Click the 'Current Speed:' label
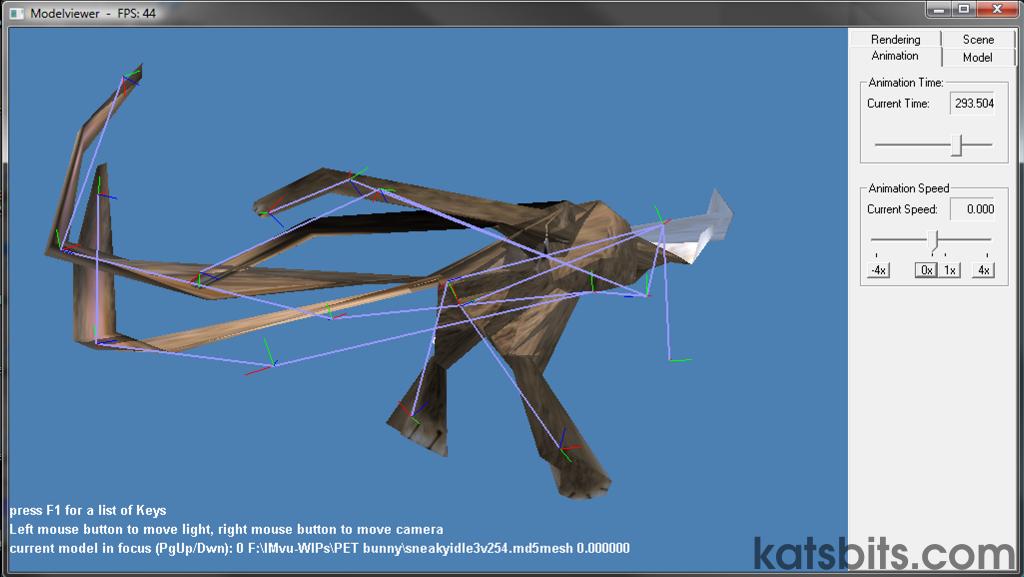1024x577 pixels. [902, 209]
